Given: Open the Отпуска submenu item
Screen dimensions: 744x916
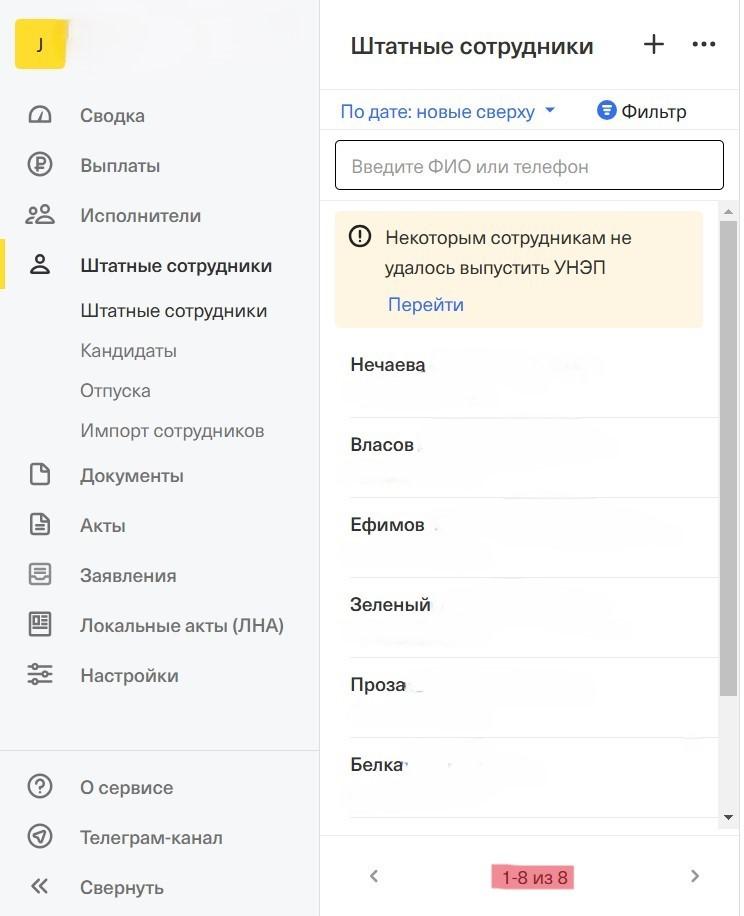Looking at the screenshot, I should pyautogui.click(x=115, y=391).
